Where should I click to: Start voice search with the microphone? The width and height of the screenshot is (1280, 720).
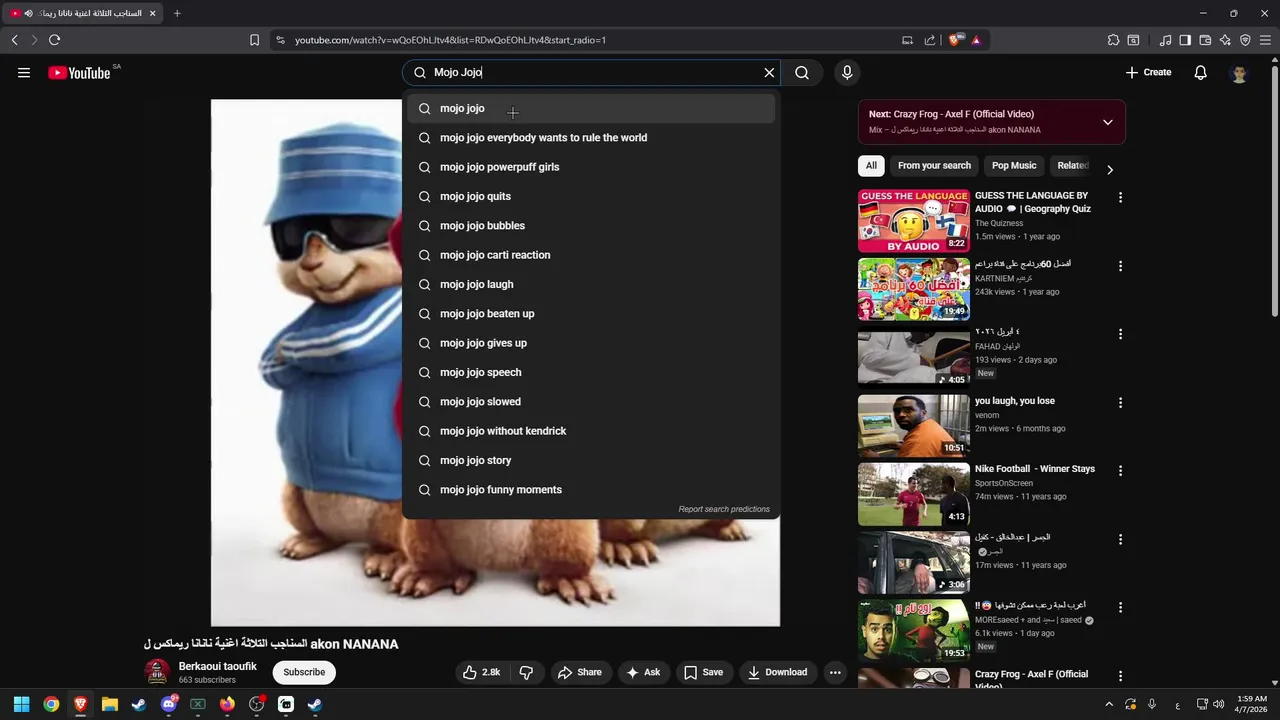pos(847,72)
